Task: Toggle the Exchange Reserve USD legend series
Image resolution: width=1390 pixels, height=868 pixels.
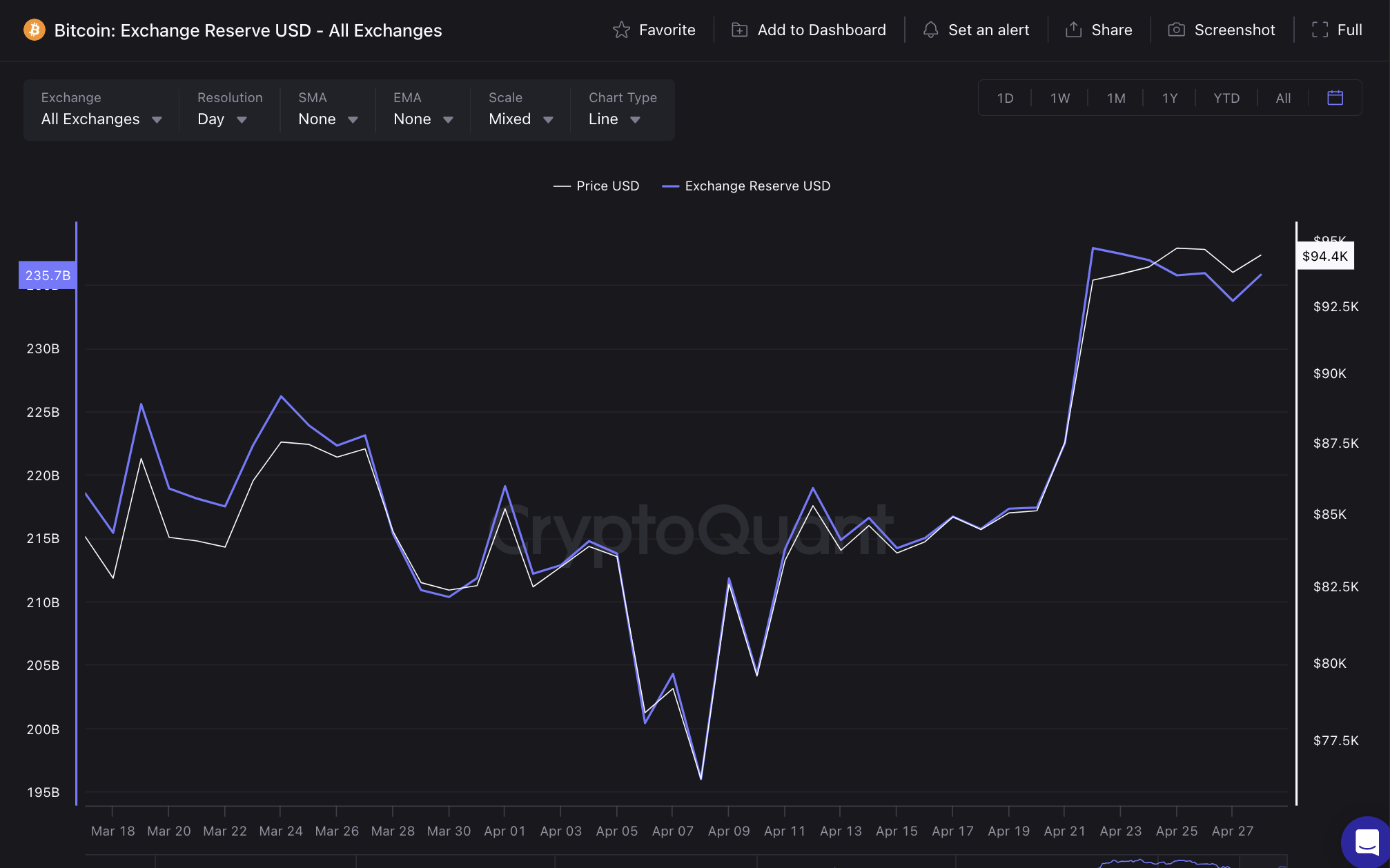Action: [746, 186]
